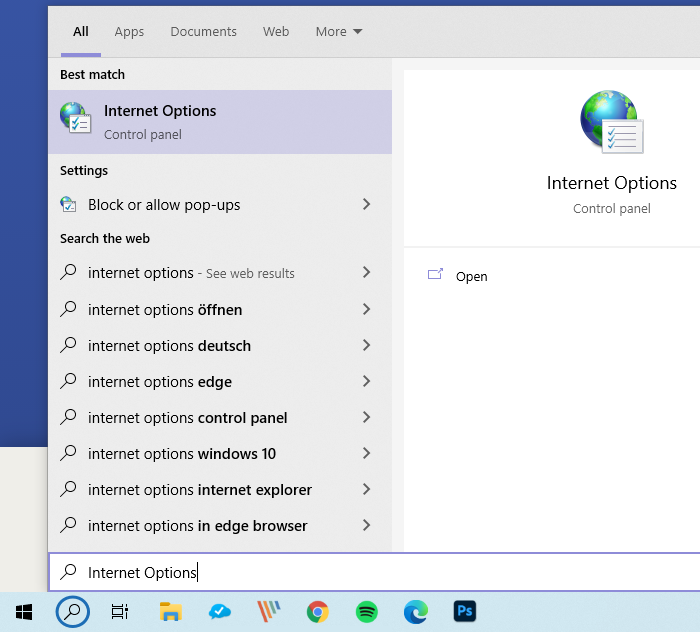
Task: Expand the Block or allow pop-ups chevron
Action: point(367,204)
